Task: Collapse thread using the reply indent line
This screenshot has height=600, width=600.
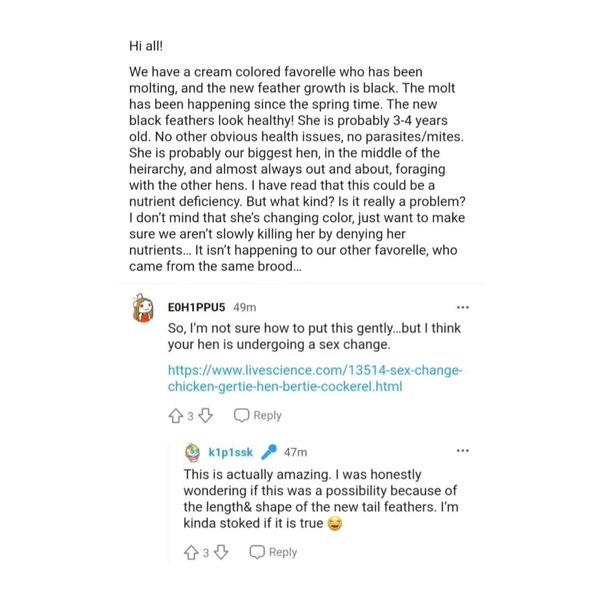Action: [x=168, y=502]
